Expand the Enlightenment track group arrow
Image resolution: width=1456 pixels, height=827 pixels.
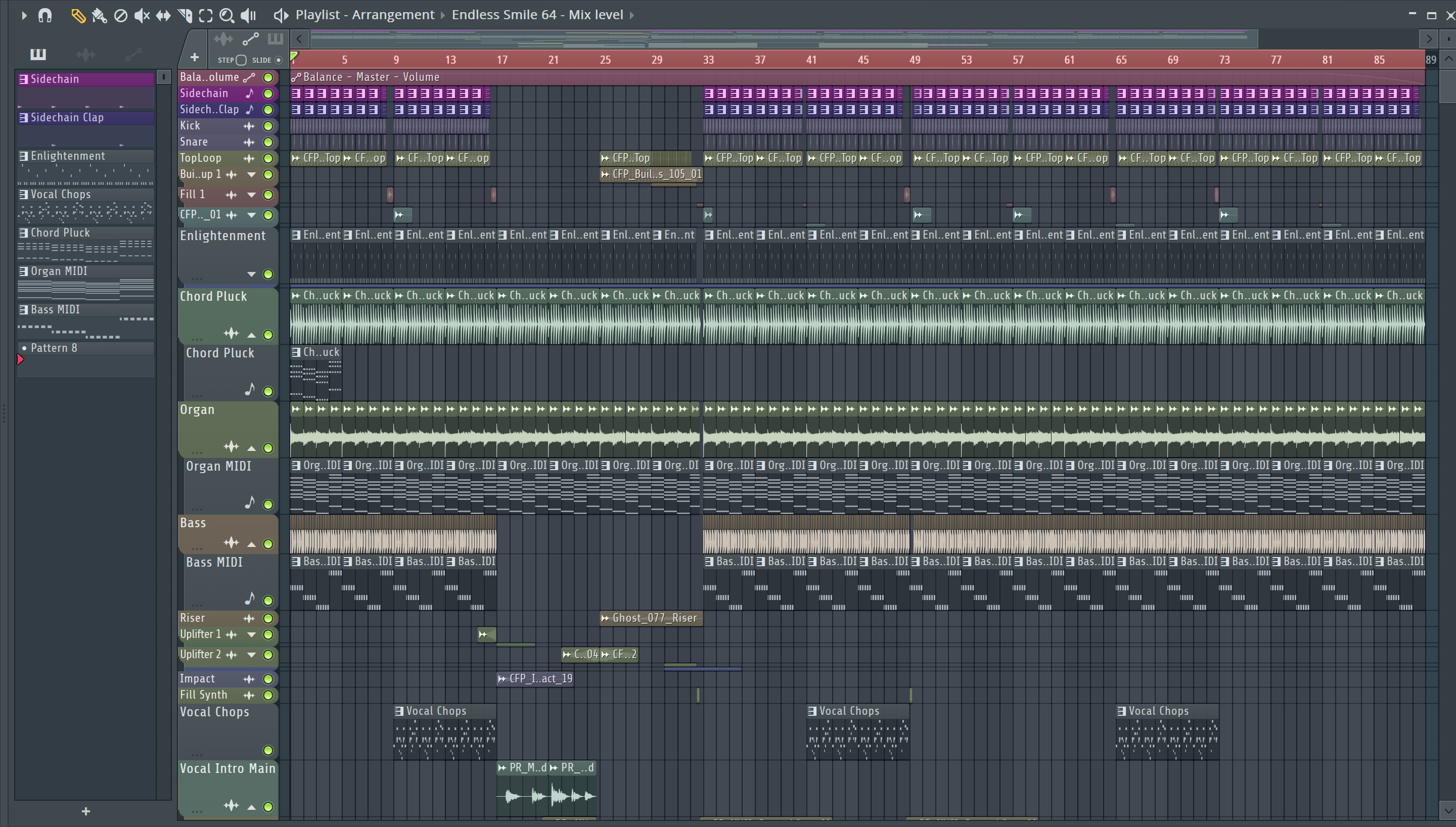[251, 274]
